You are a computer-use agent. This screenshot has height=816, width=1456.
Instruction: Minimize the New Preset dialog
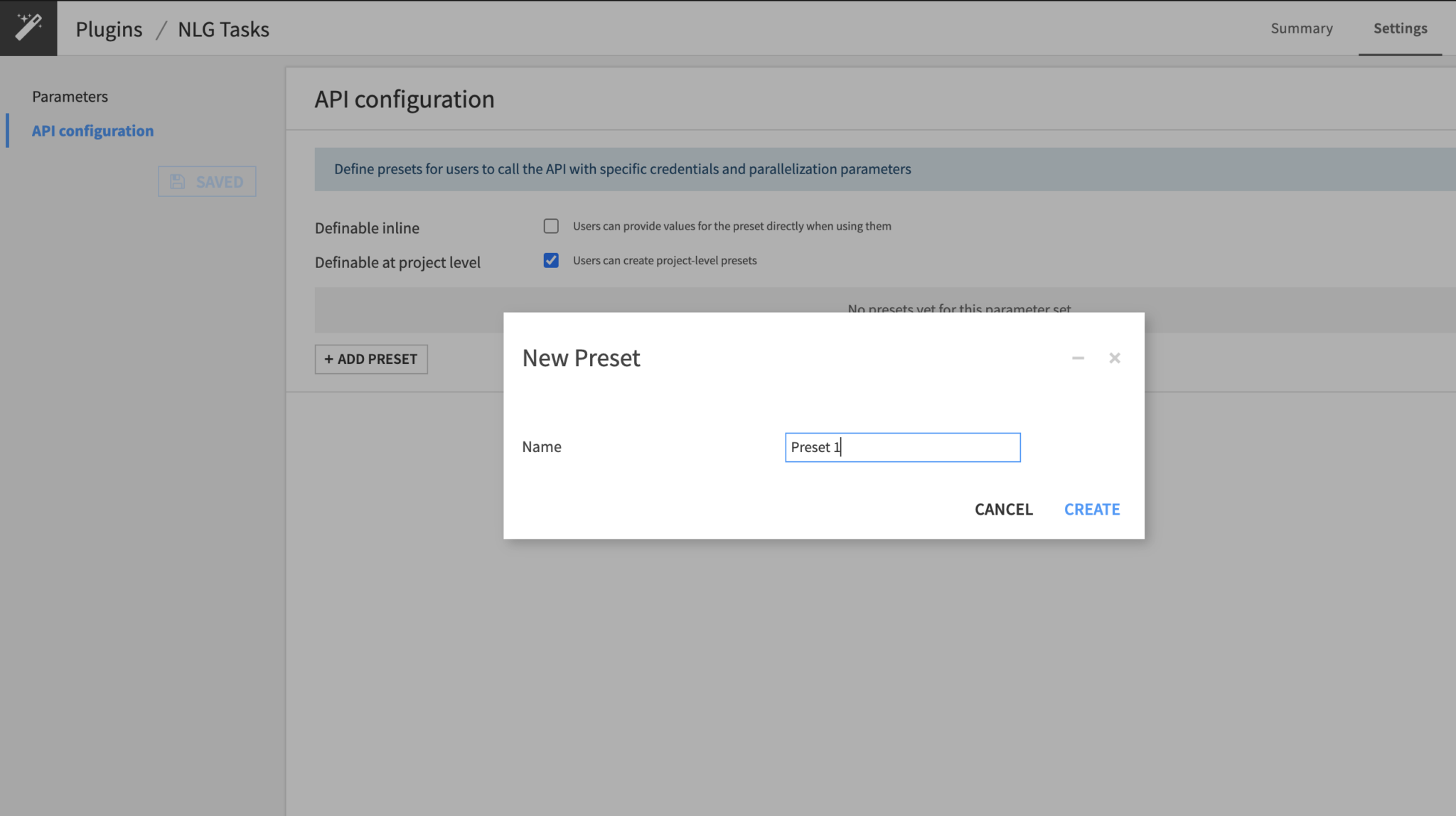(1076, 358)
